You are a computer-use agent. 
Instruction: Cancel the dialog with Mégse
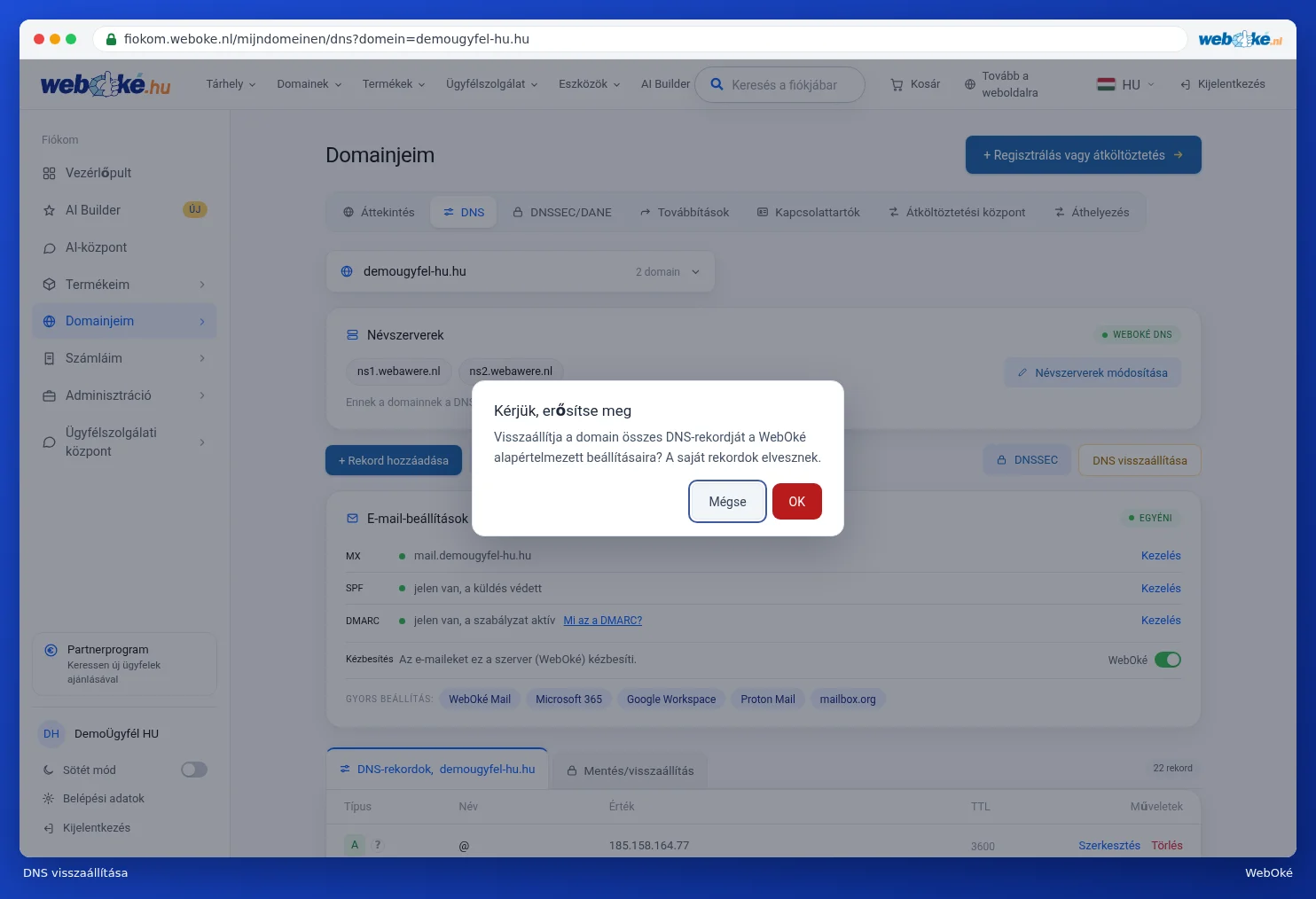tap(728, 502)
